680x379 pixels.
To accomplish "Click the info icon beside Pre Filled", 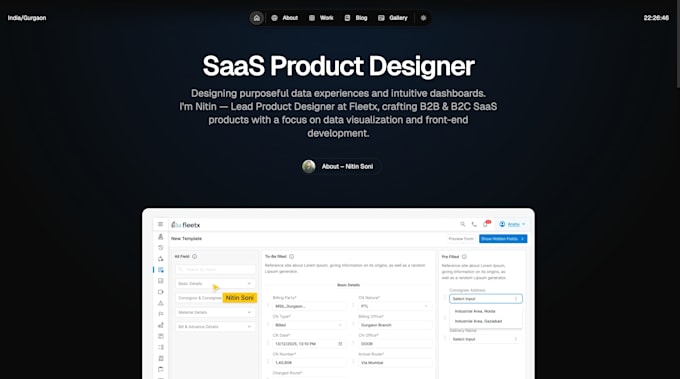I will (464, 257).
